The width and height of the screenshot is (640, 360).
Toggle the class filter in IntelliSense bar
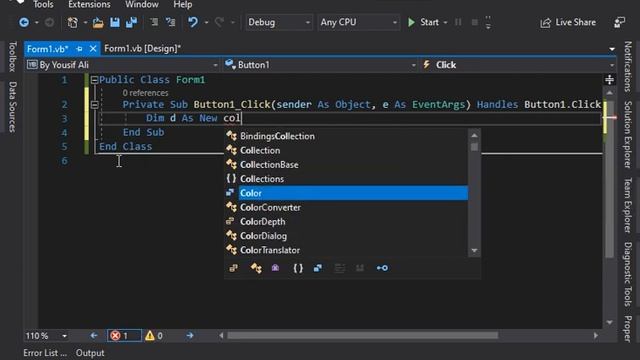(256, 268)
